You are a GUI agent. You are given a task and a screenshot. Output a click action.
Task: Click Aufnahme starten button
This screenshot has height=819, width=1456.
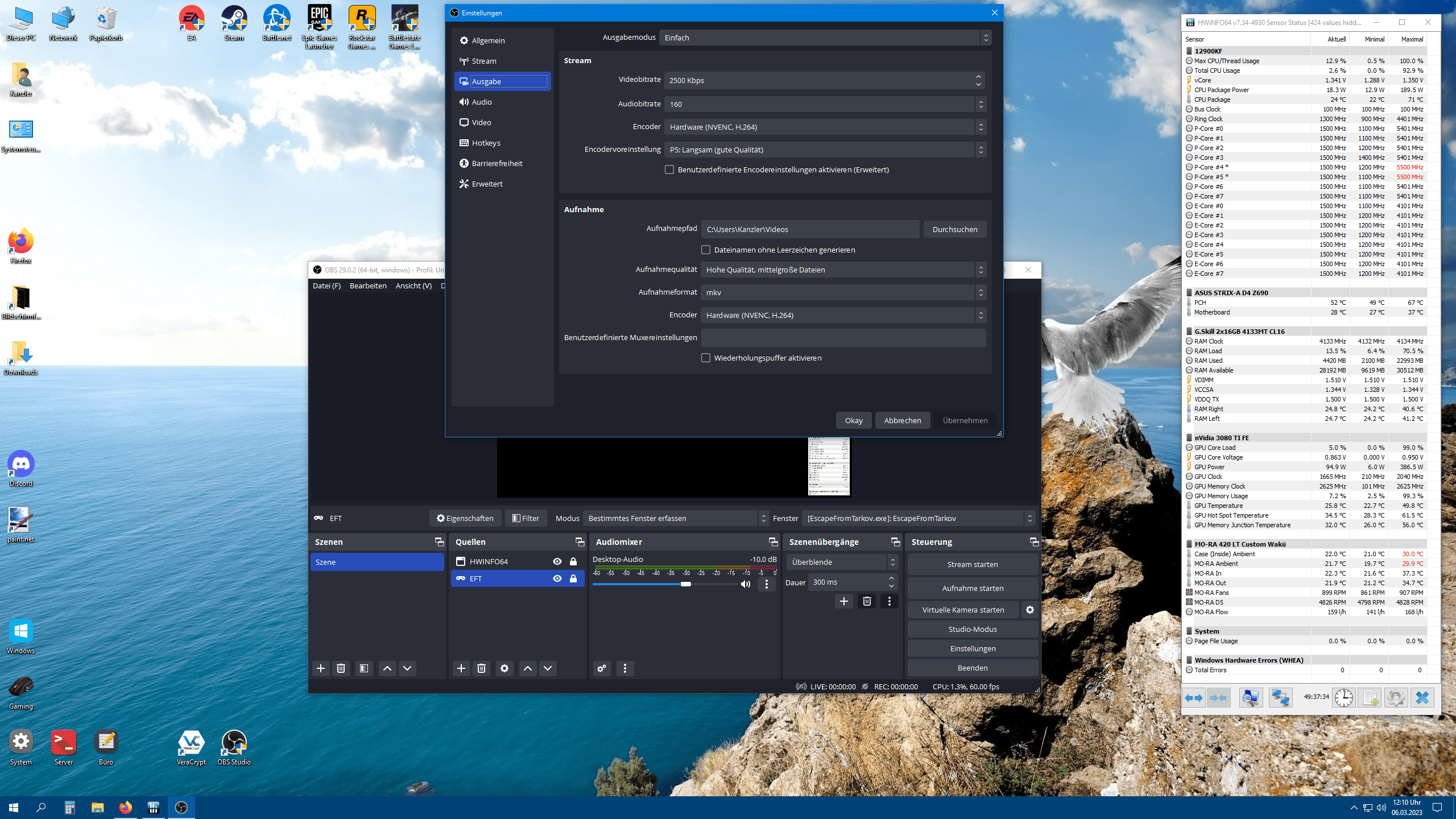pyautogui.click(x=973, y=588)
